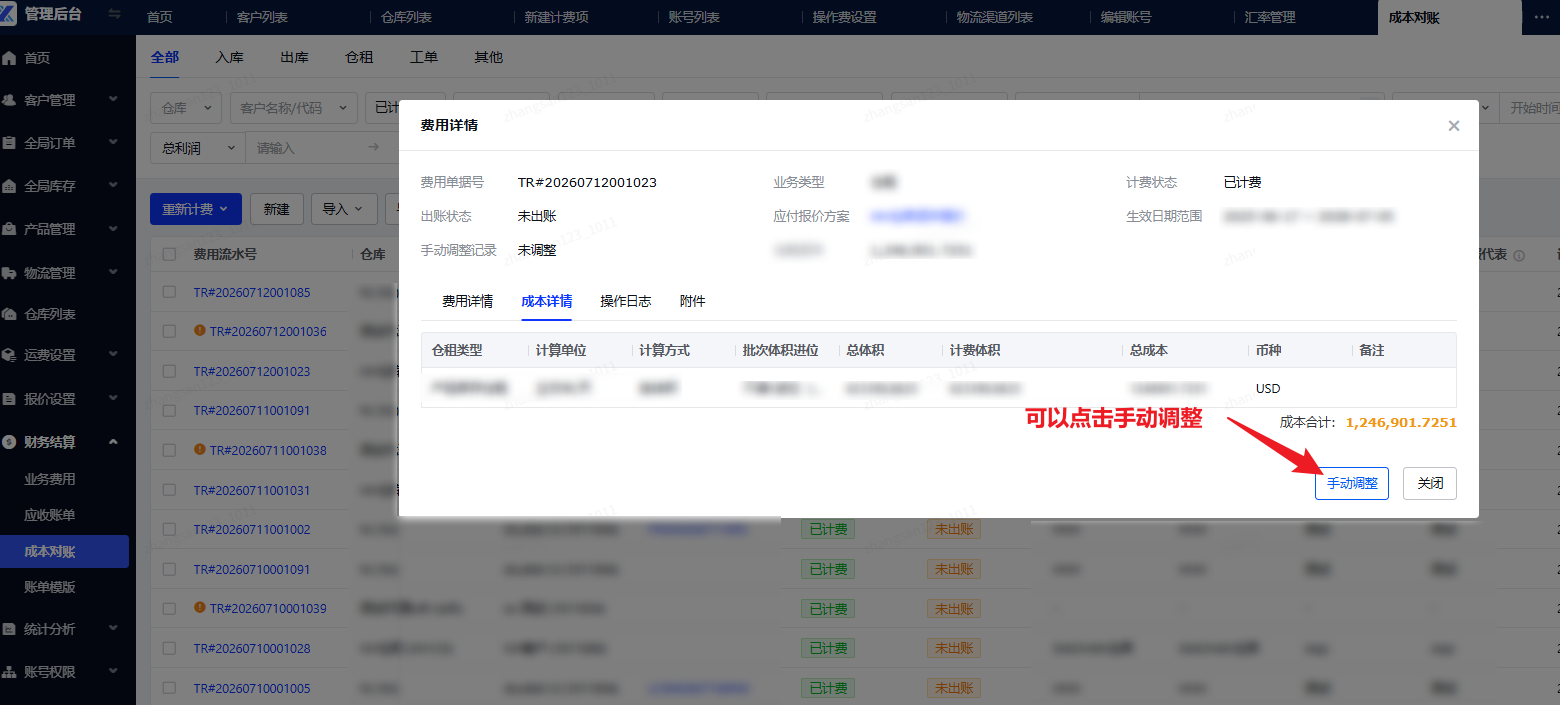
Task: Tick the select-all checkbox in table header
Action: click(x=169, y=255)
